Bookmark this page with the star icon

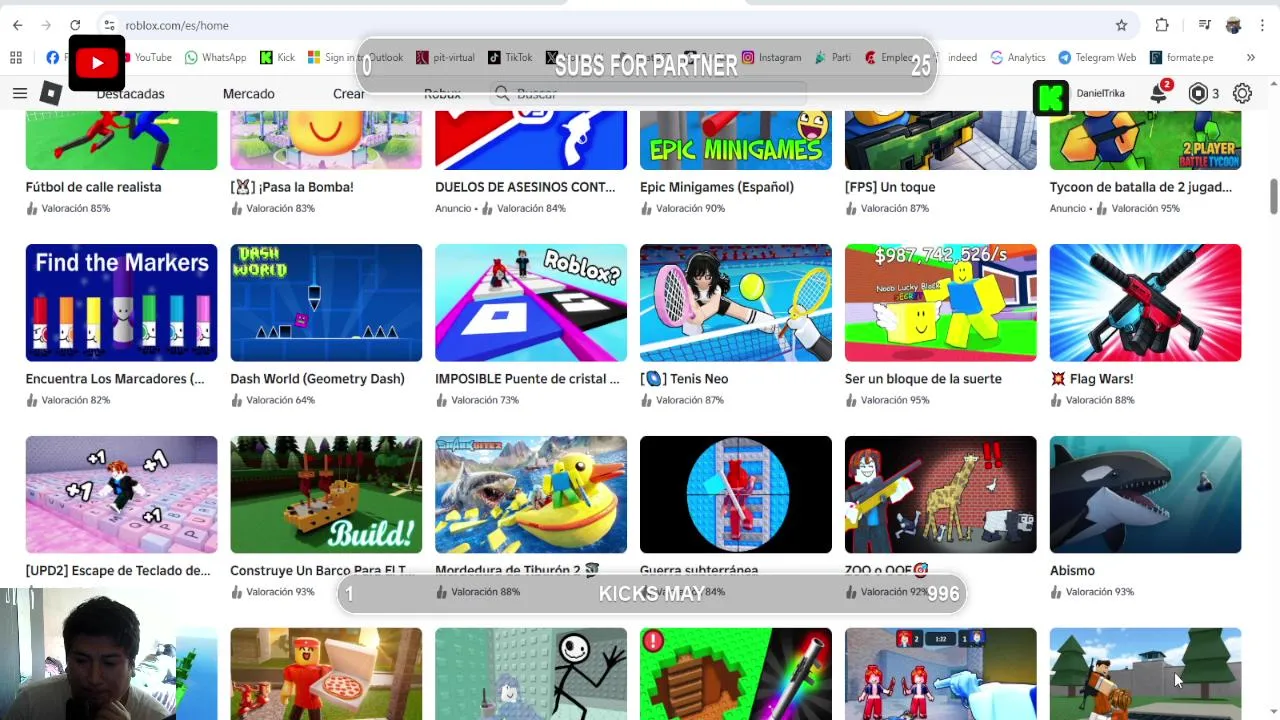click(1121, 25)
